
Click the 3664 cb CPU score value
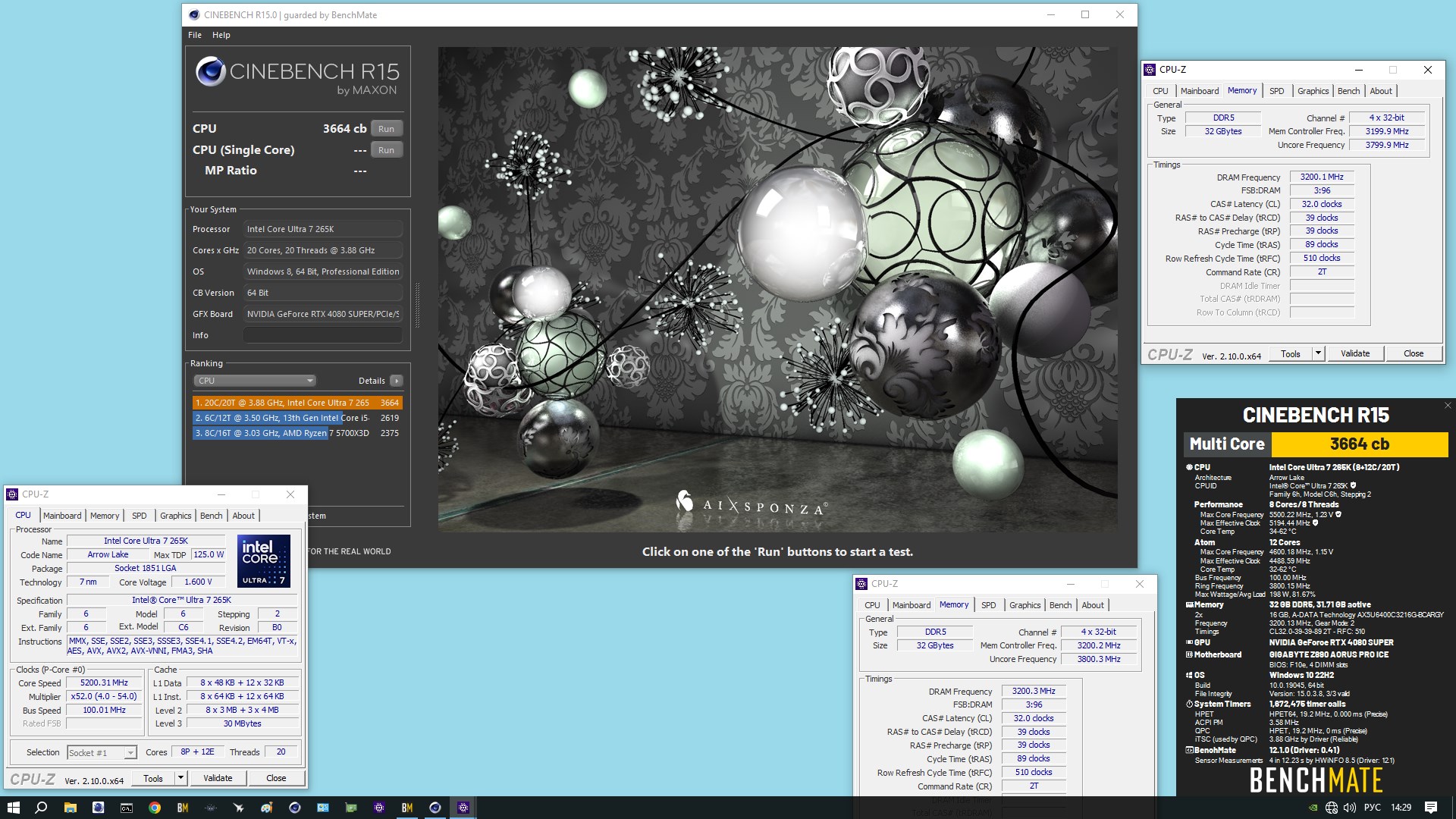coord(344,129)
